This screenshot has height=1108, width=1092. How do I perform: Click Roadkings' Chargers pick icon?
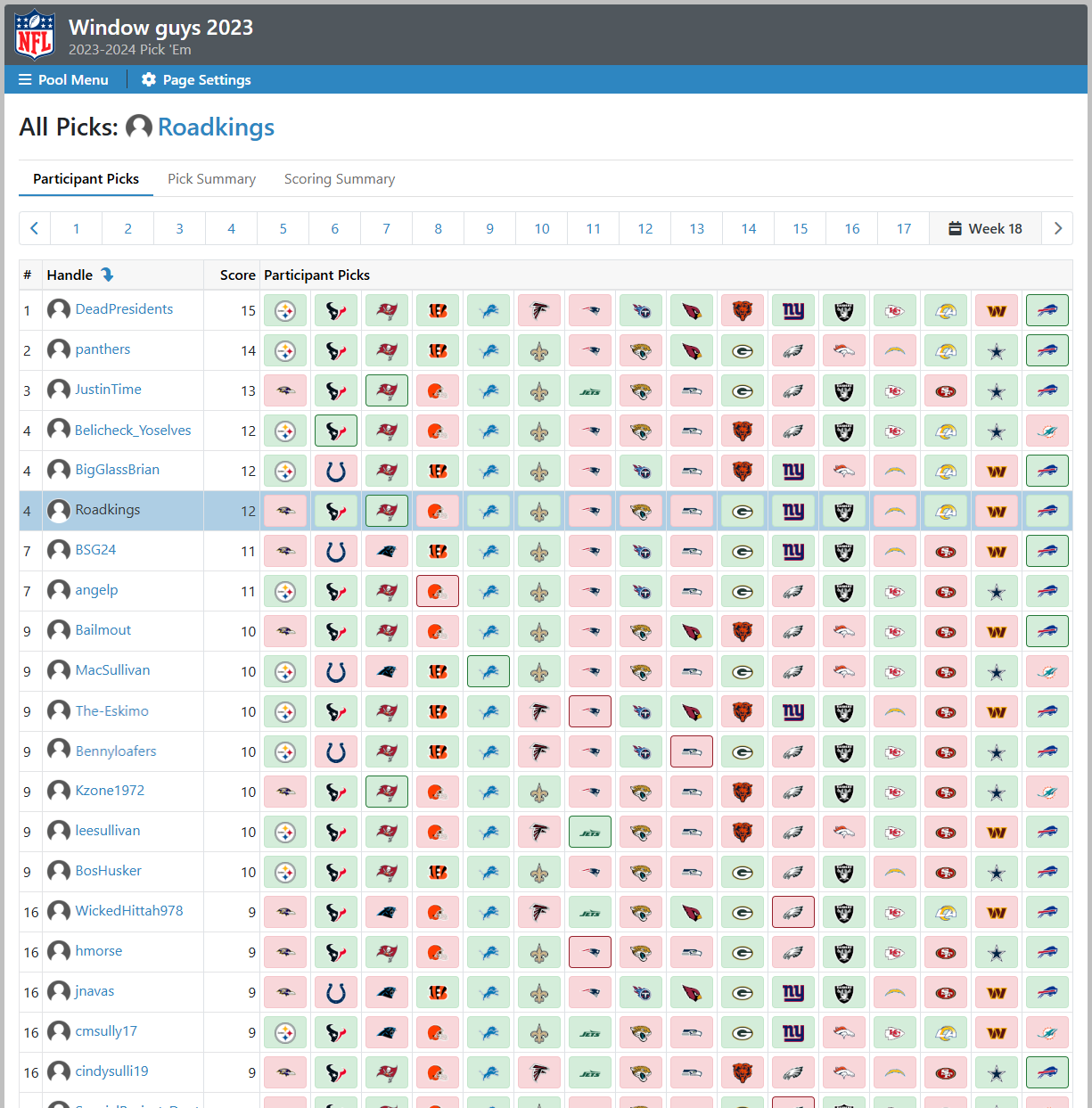[x=895, y=511]
